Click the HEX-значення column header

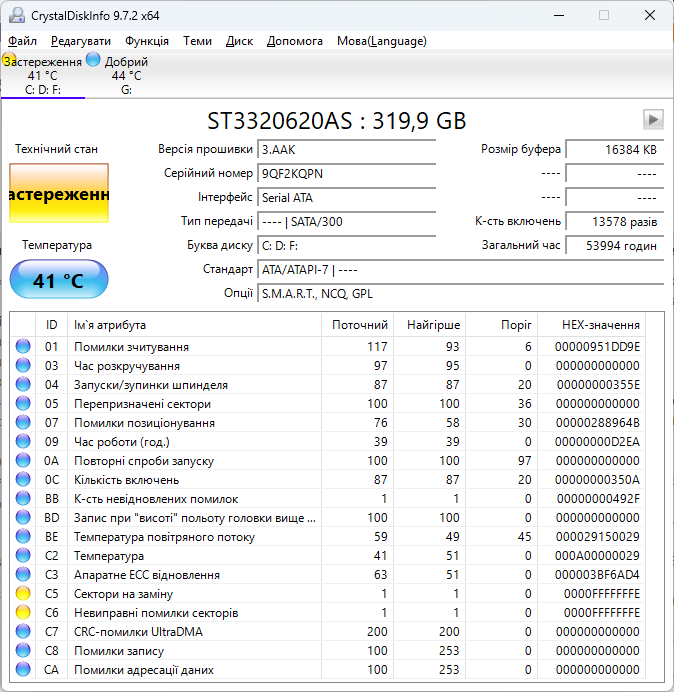coord(591,325)
